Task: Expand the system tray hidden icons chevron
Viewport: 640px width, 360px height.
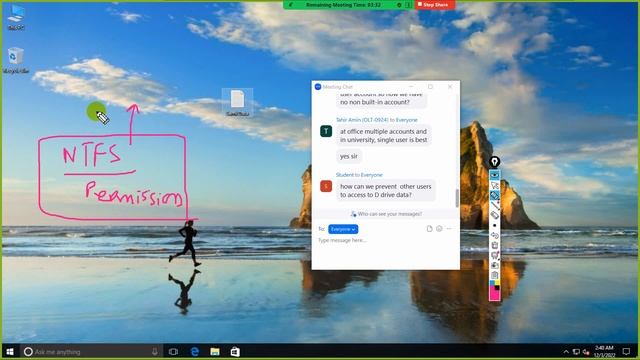Action: coord(566,351)
